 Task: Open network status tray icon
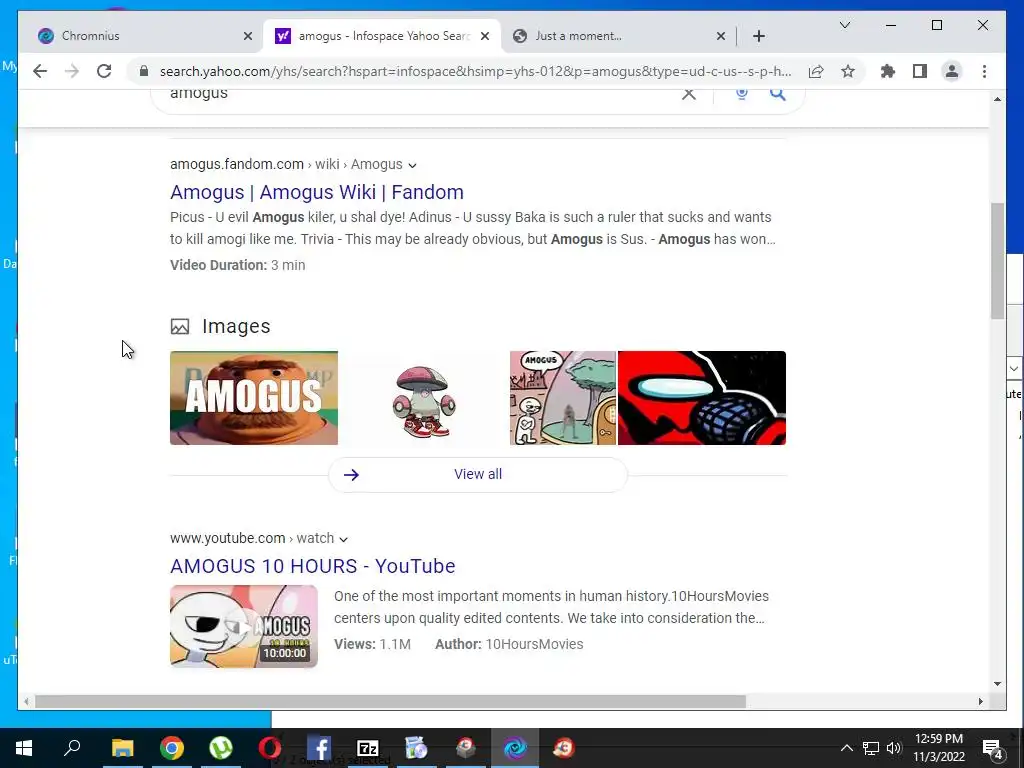point(871,748)
